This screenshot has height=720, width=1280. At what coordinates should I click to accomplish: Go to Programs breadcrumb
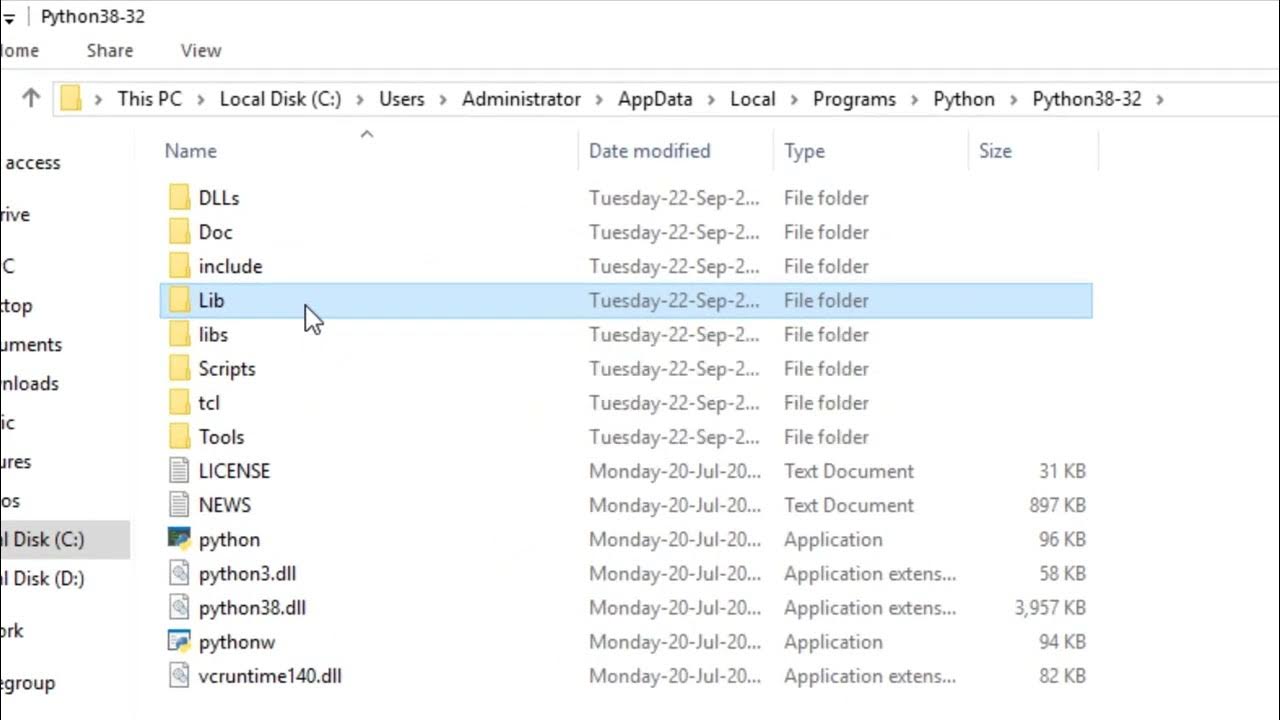click(x=854, y=99)
